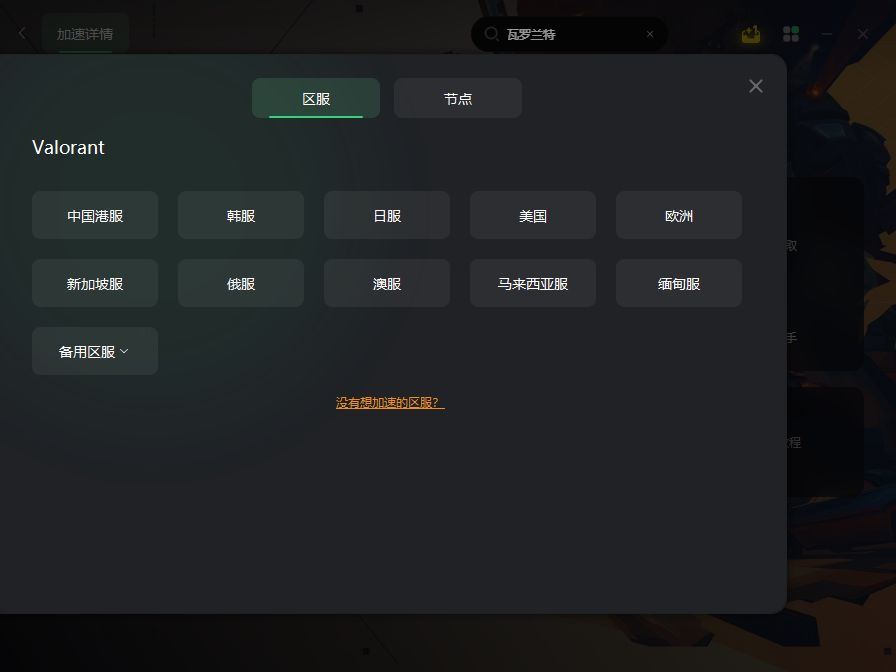This screenshot has width=896, height=672.
Task: Open the 加速详情 tab
Action: pos(85,34)
